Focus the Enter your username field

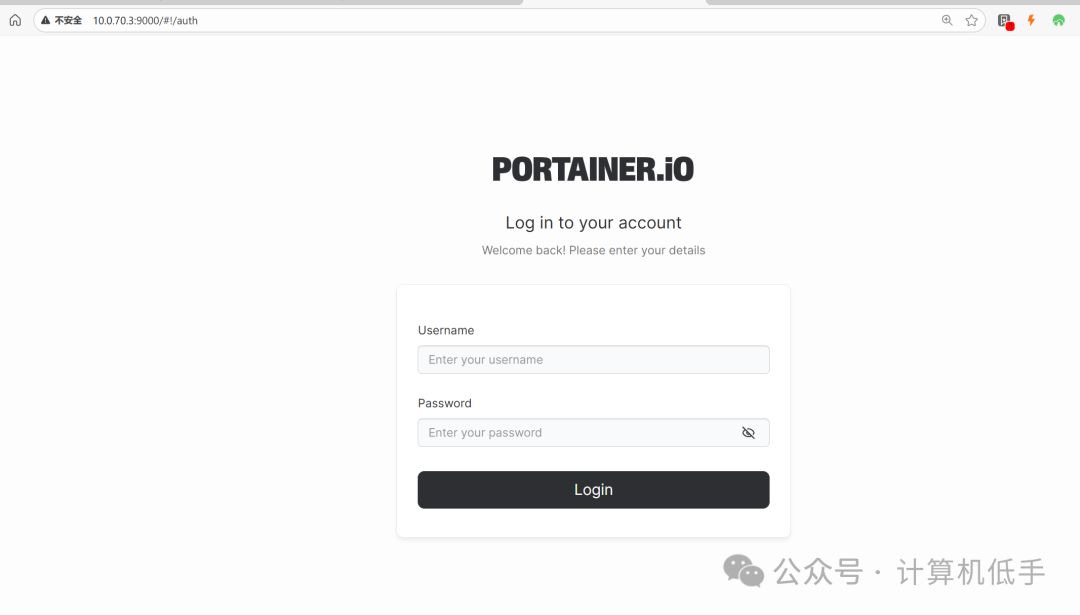(593, 359)
